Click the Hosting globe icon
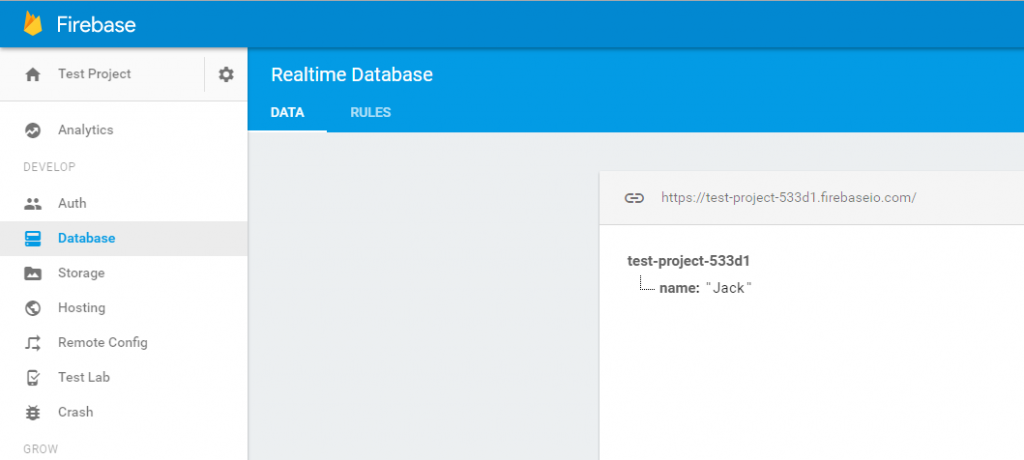 click(x=33, y=308)
